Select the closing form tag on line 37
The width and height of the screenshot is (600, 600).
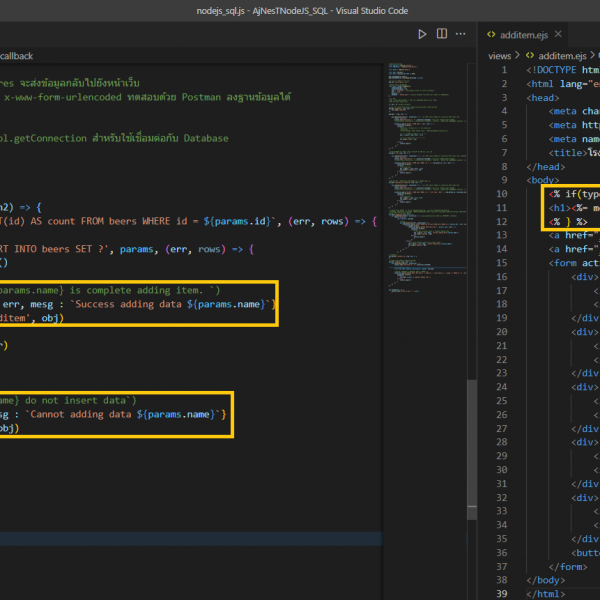coord(567,566)
